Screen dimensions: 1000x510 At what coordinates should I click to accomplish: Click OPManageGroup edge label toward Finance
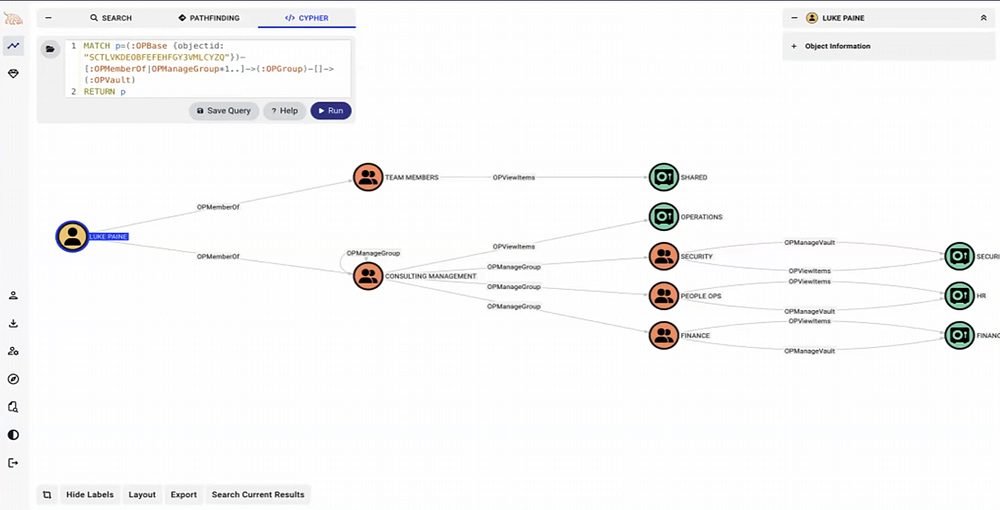(513, 307)
